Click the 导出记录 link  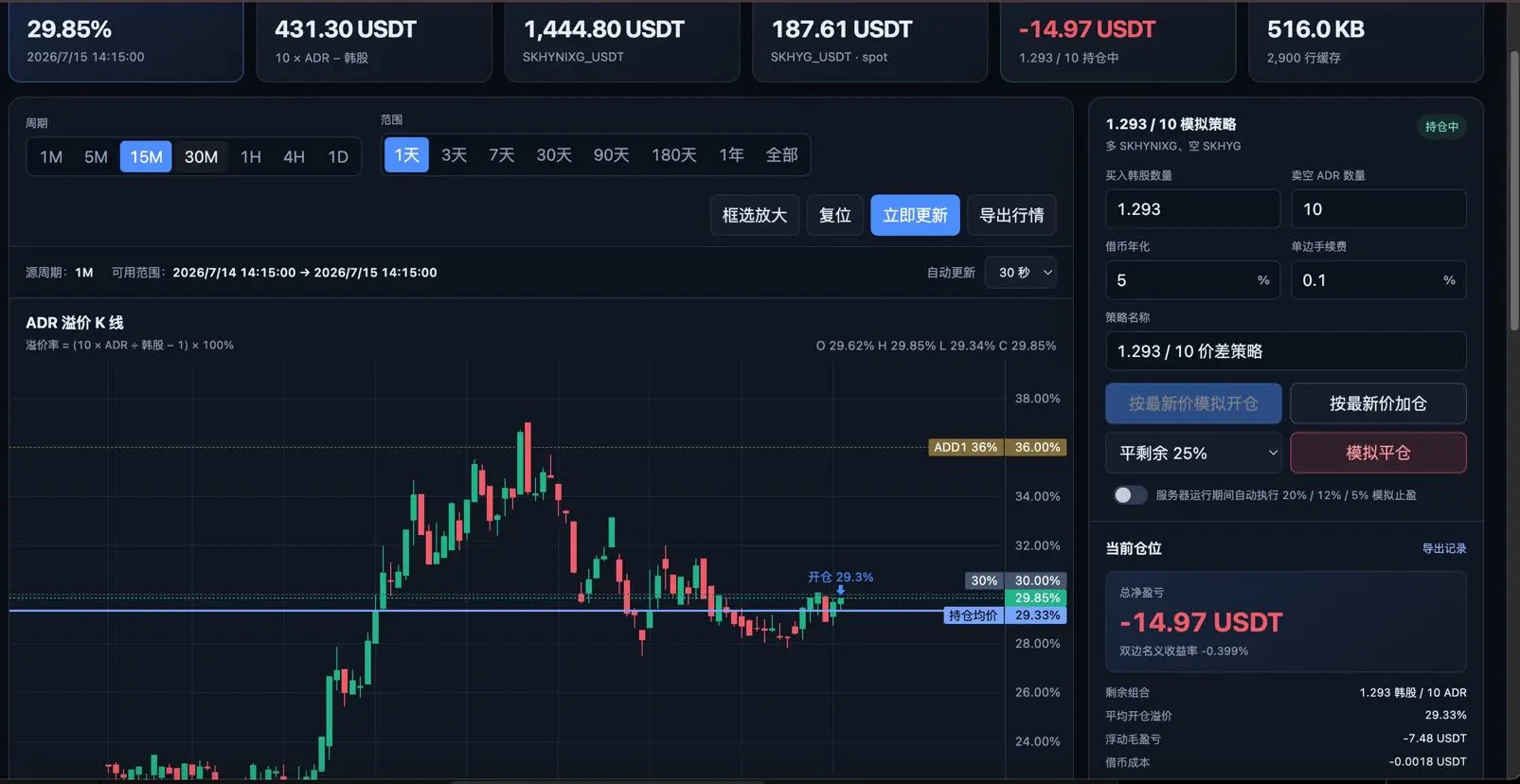[1444, 549]
